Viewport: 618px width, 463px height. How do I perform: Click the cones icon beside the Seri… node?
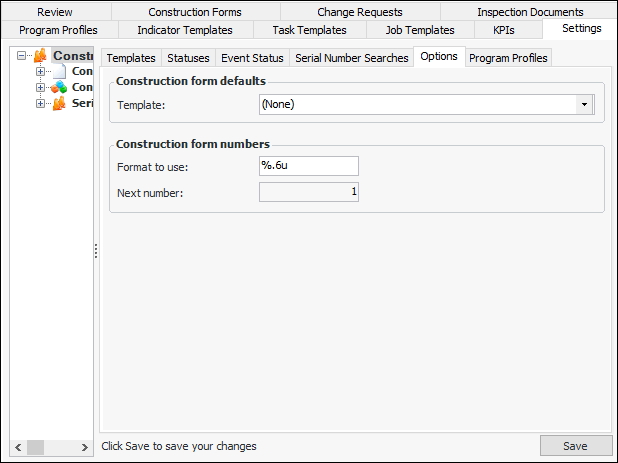tap(59, 104)
